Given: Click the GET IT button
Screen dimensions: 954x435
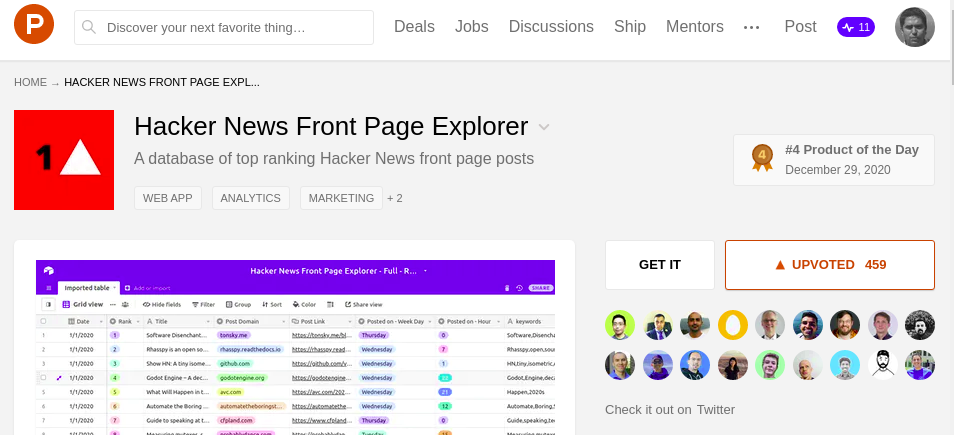Looking at the screenshot, I should tap(660, 265).
